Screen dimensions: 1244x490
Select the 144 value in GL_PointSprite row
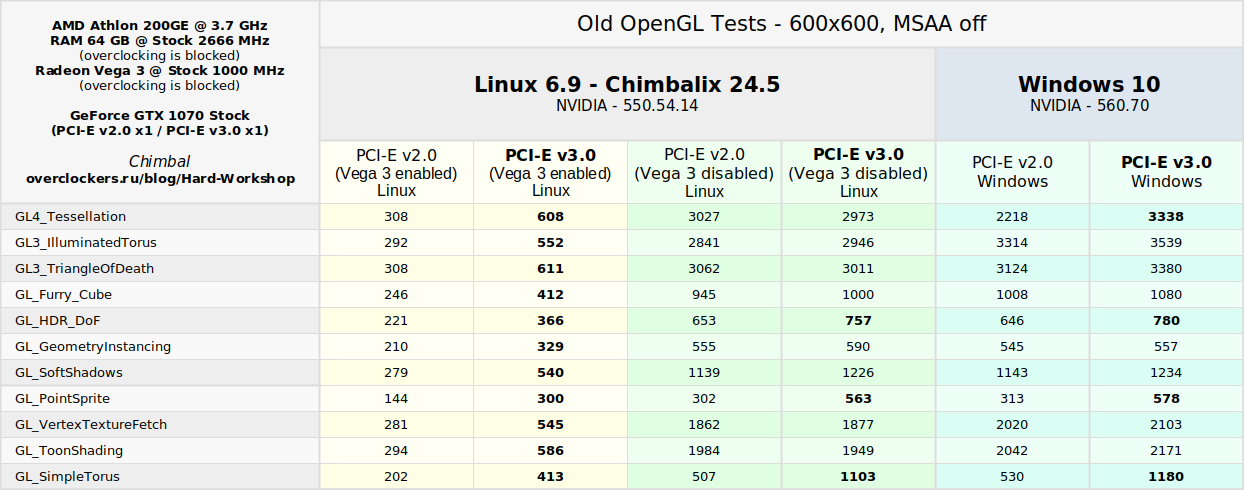click(396, 399)
